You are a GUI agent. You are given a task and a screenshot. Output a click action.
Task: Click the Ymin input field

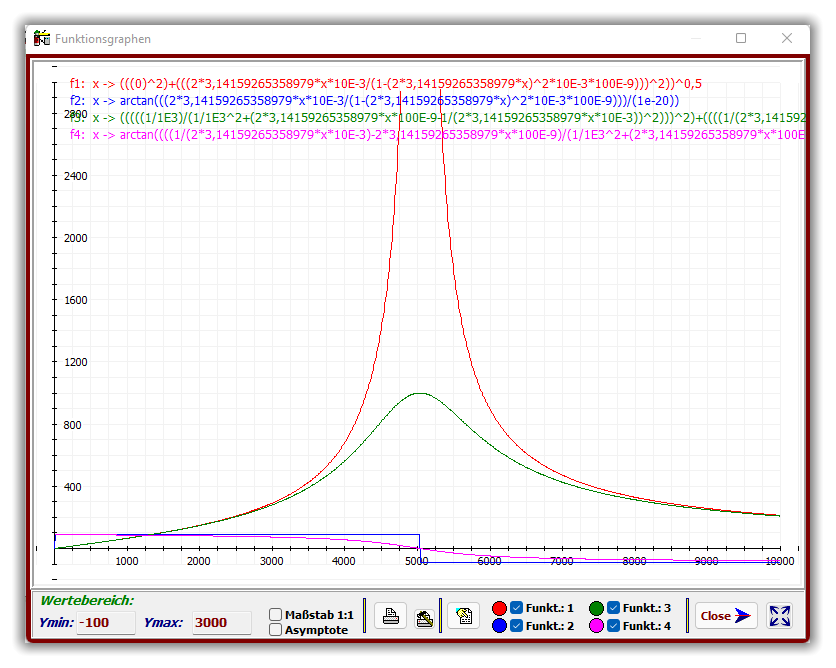click(x=106, y=623)
